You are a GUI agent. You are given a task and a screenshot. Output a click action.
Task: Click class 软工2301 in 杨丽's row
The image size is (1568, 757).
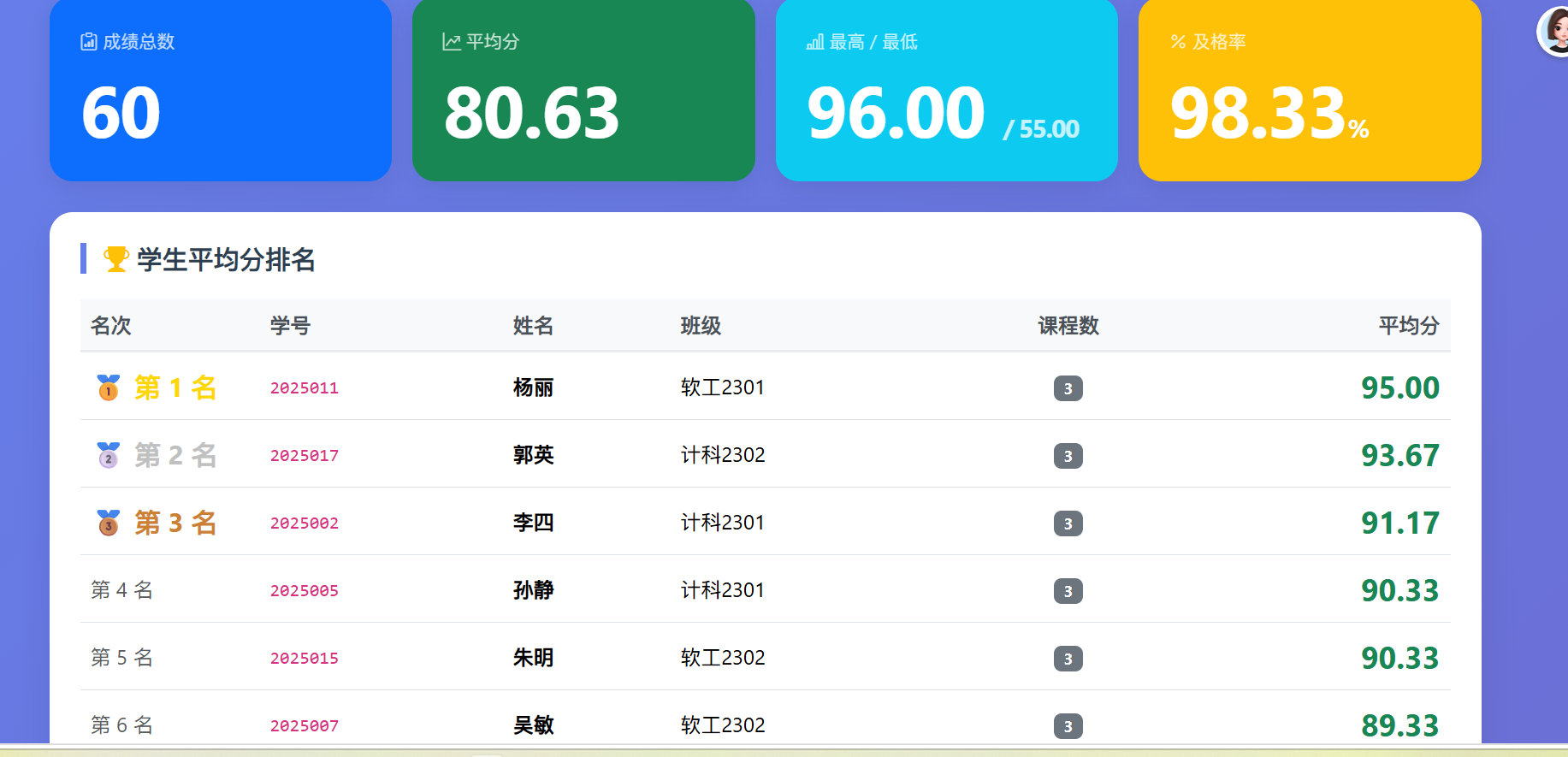click(723, 387)
